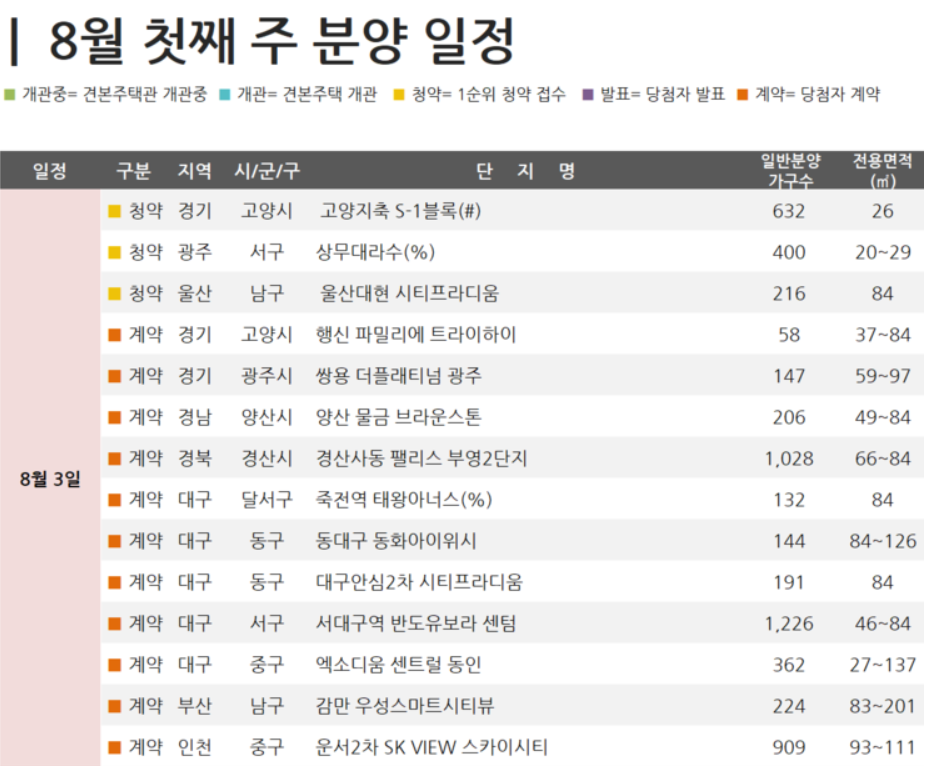The image size is (925, 766).
Task: Click household count '216'
Action: 789,294
